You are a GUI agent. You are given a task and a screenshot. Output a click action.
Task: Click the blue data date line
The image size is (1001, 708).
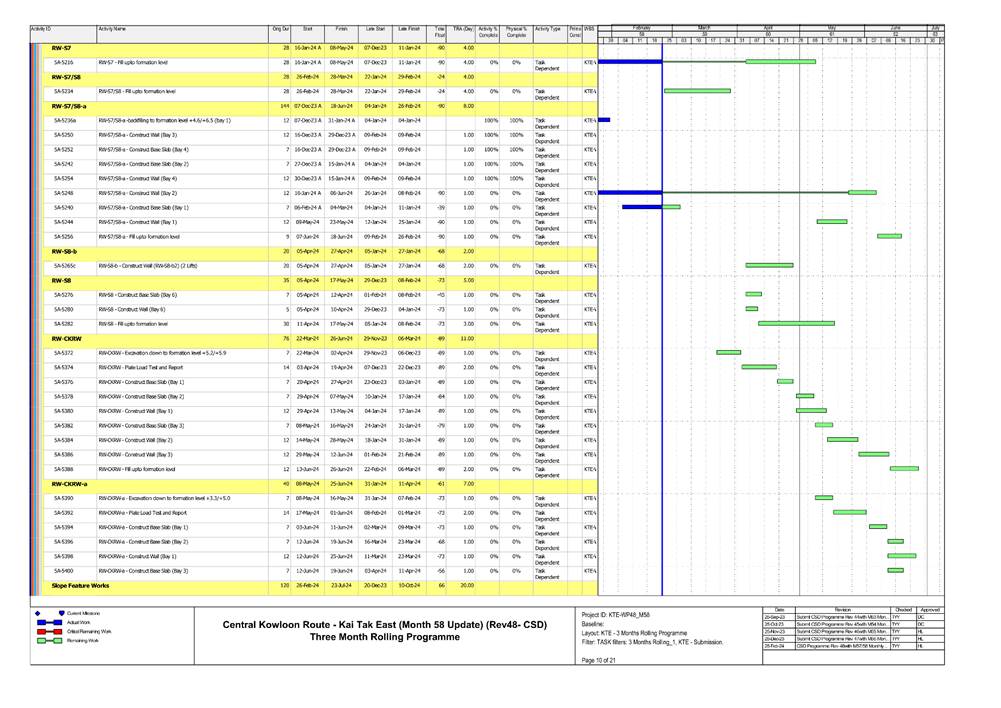[662, 300]
